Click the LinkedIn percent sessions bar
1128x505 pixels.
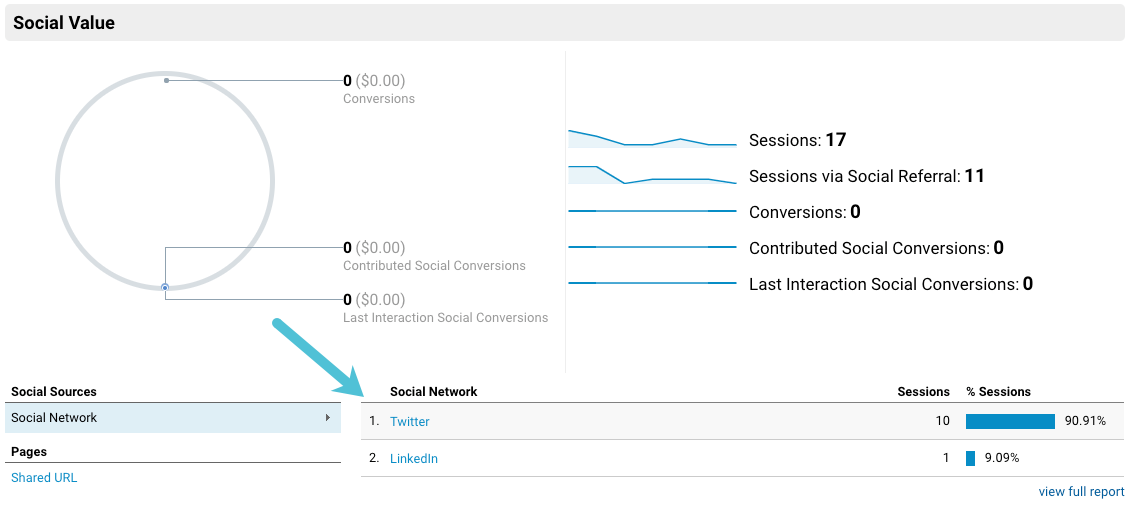(970, 458)
